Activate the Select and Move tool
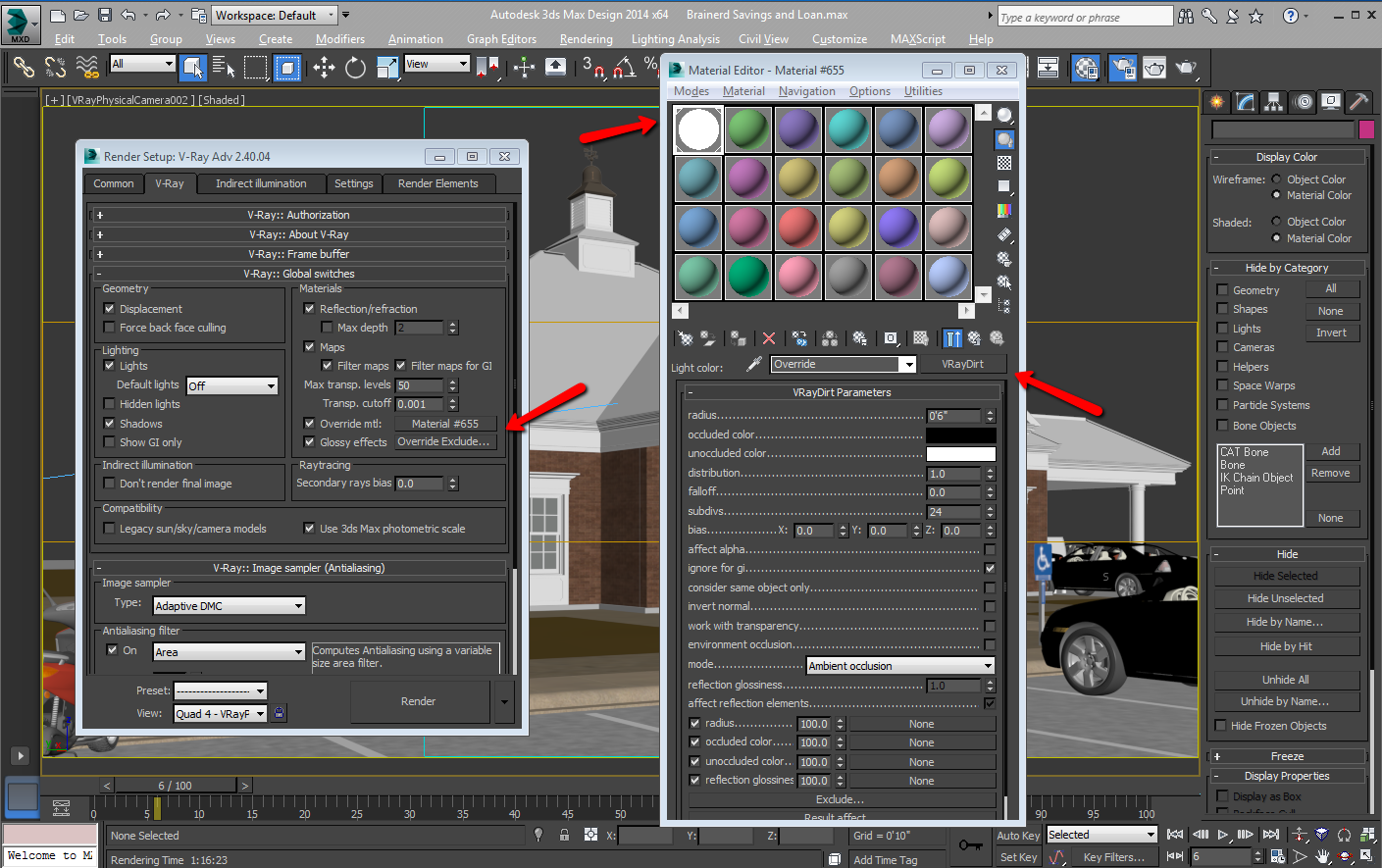 coord(324,67)
